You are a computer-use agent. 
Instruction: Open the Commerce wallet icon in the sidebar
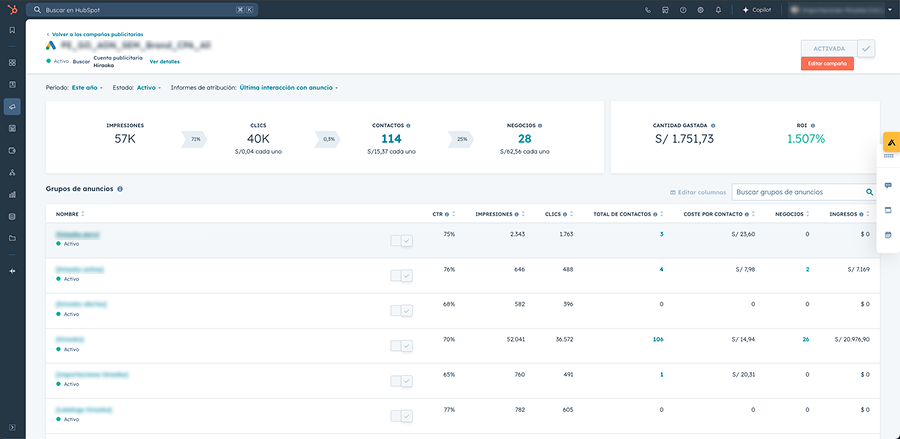click(x=12, y=150)
